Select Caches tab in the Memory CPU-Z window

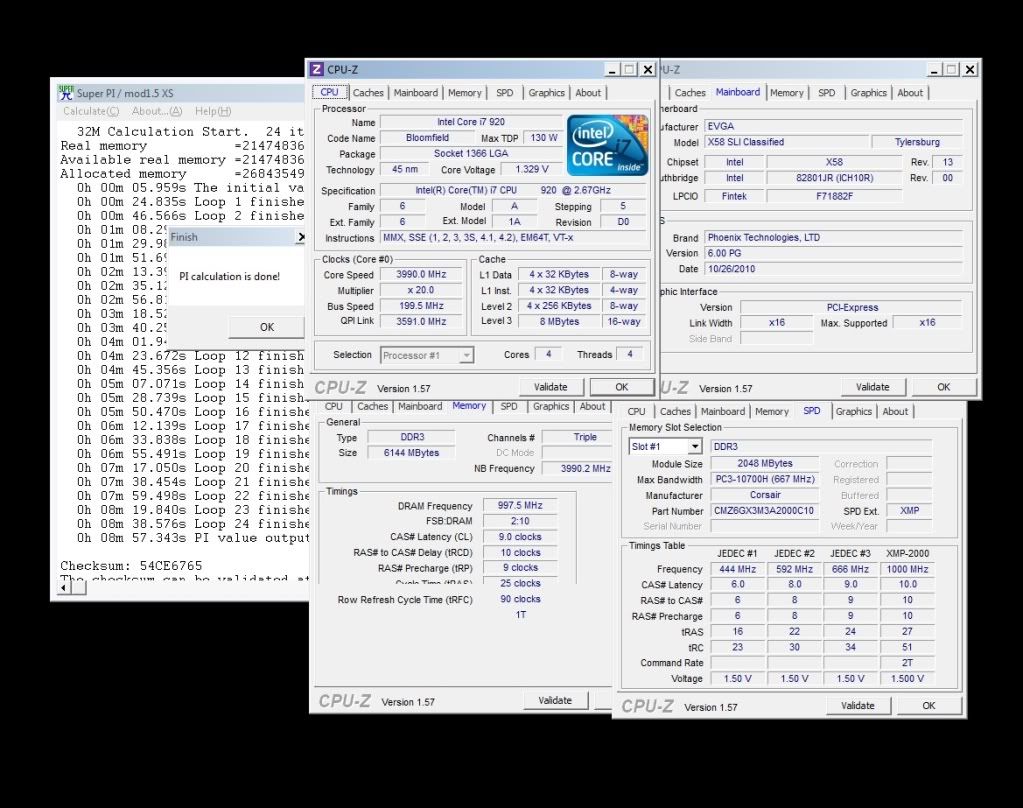point(373,406)
